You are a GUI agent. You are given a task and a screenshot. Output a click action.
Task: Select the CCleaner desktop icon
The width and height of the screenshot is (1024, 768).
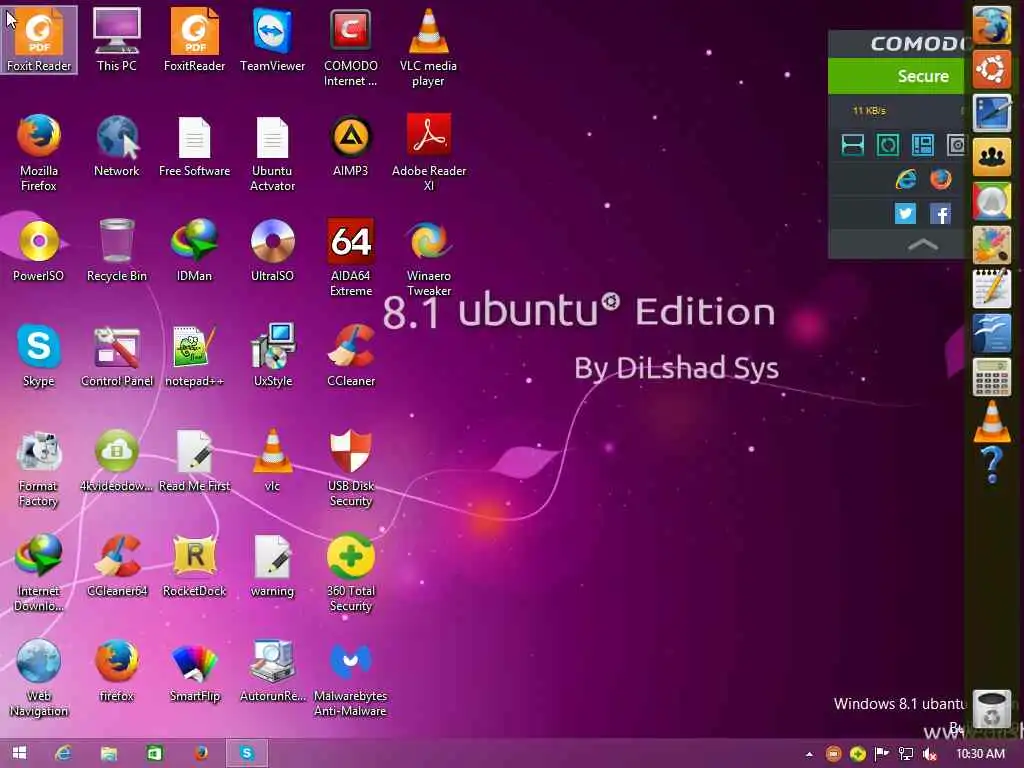point(351,355)
